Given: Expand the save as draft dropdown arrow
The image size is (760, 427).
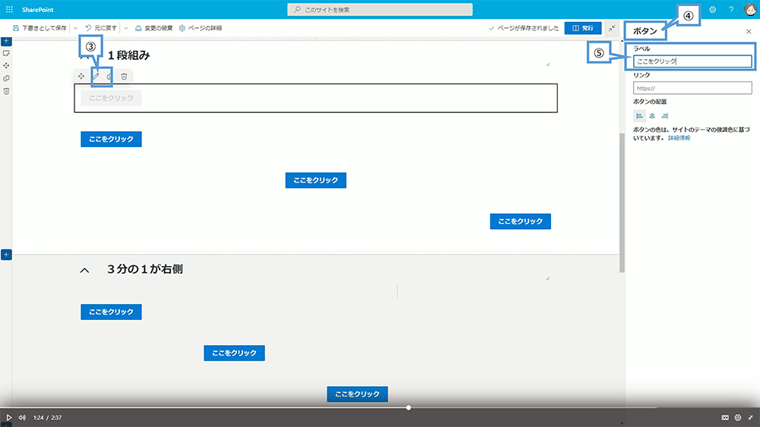Looking at the screenshot, I should (75, 28).
